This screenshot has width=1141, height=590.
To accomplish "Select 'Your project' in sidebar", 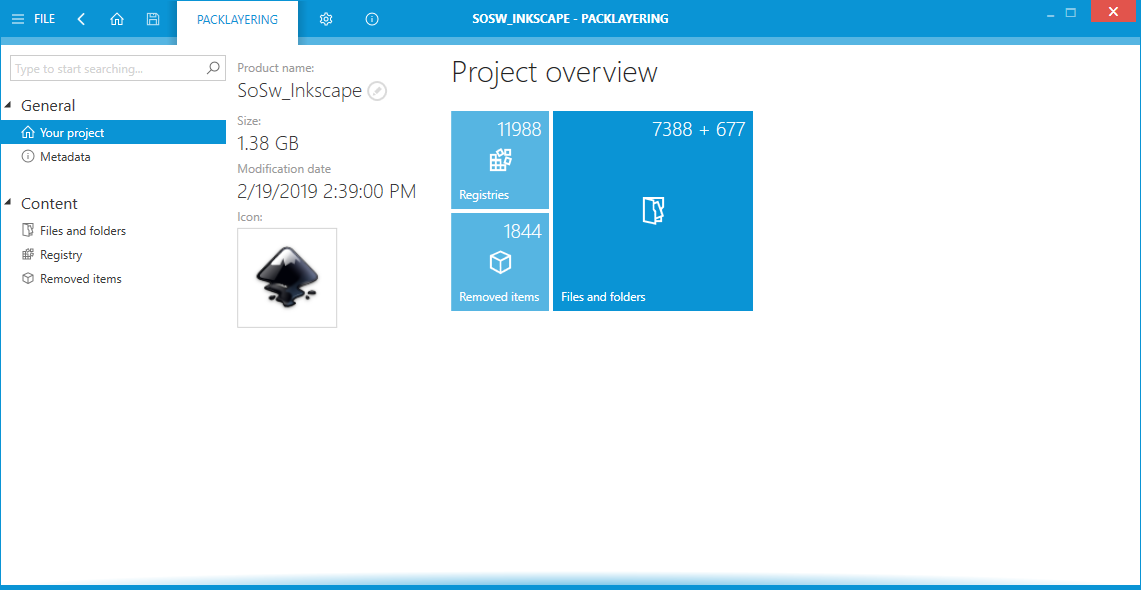I will [x=113, y=132].
